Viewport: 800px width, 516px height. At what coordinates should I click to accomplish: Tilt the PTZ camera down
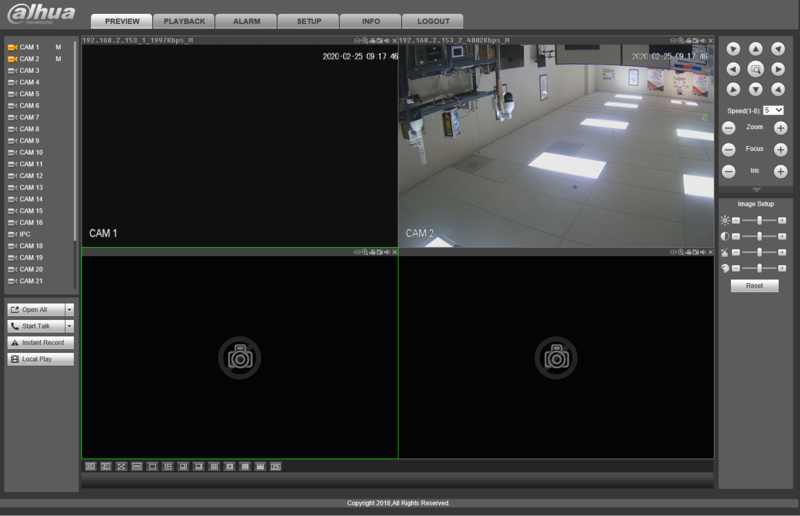pyautogui.click(x=756, y=90)
